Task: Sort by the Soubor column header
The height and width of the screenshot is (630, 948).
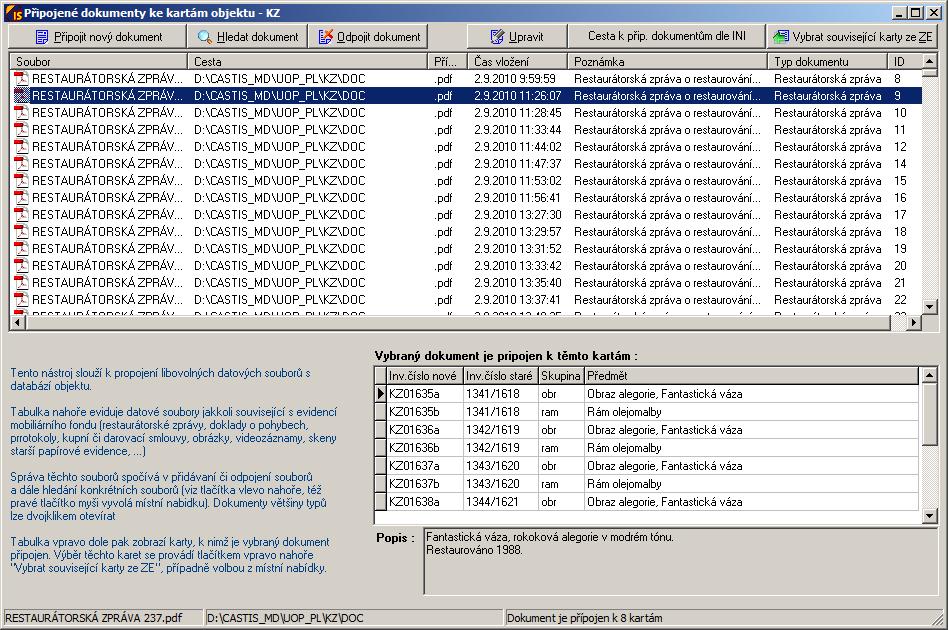Action: (98, 61)
